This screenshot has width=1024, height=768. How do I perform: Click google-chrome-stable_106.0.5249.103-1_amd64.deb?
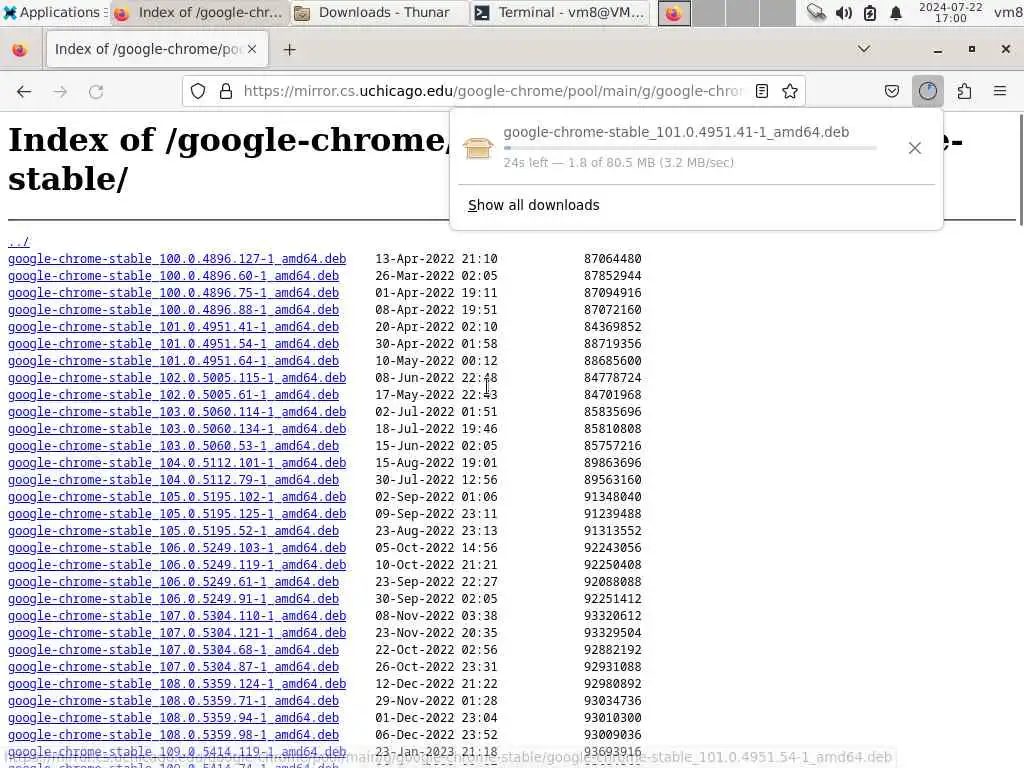(x=177, y=547)
